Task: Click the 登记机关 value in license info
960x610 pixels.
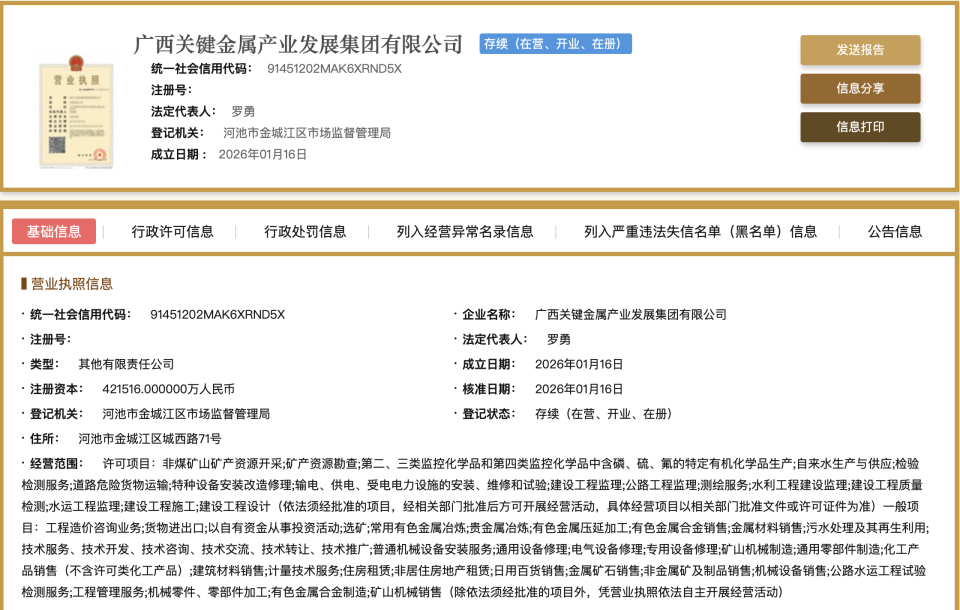Action: point(186,414)
